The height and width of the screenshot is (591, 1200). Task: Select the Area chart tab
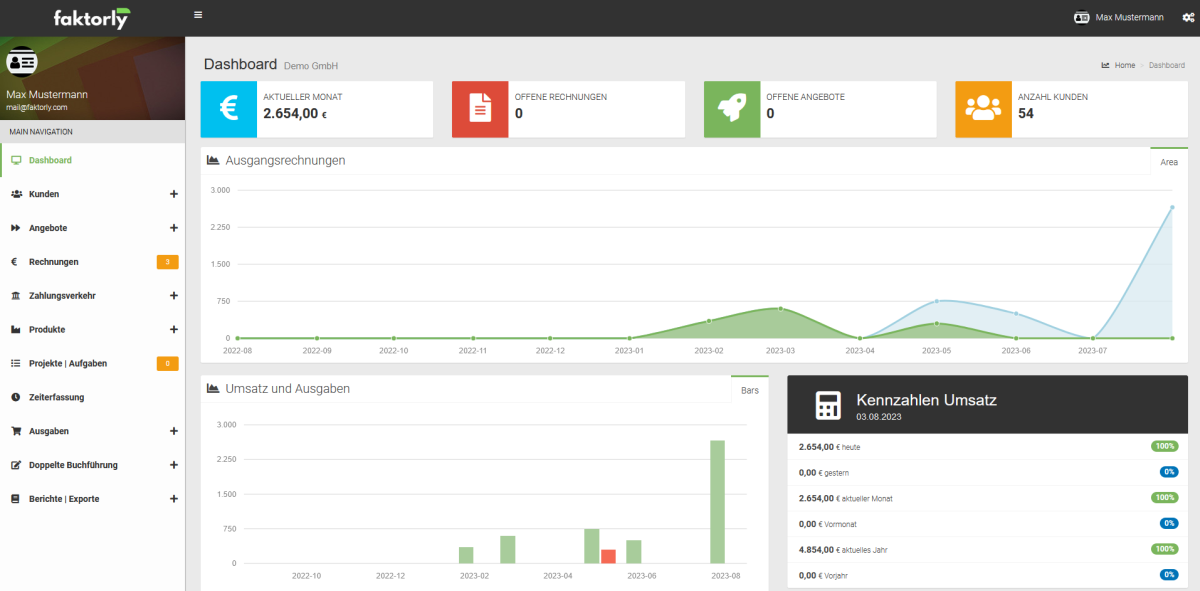coord(1168,162)
